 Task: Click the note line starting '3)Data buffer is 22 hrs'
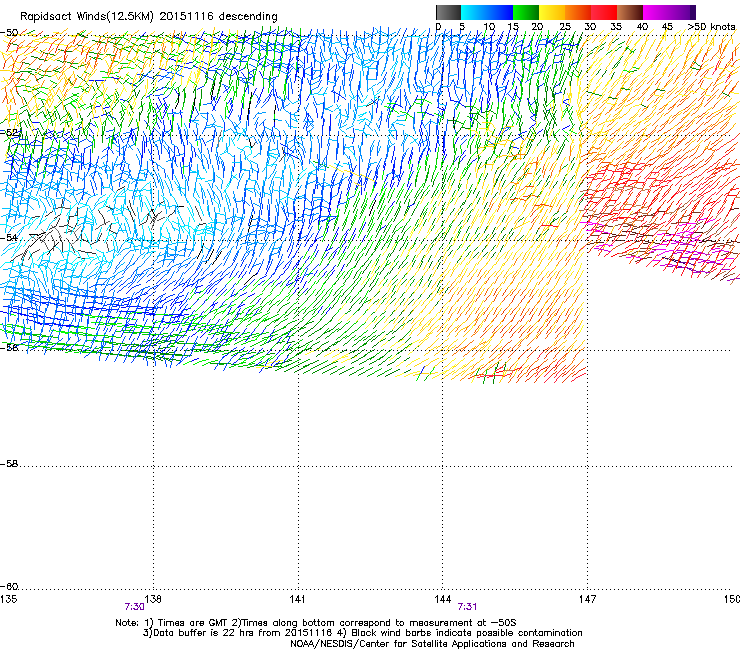(x=362, y=633)
